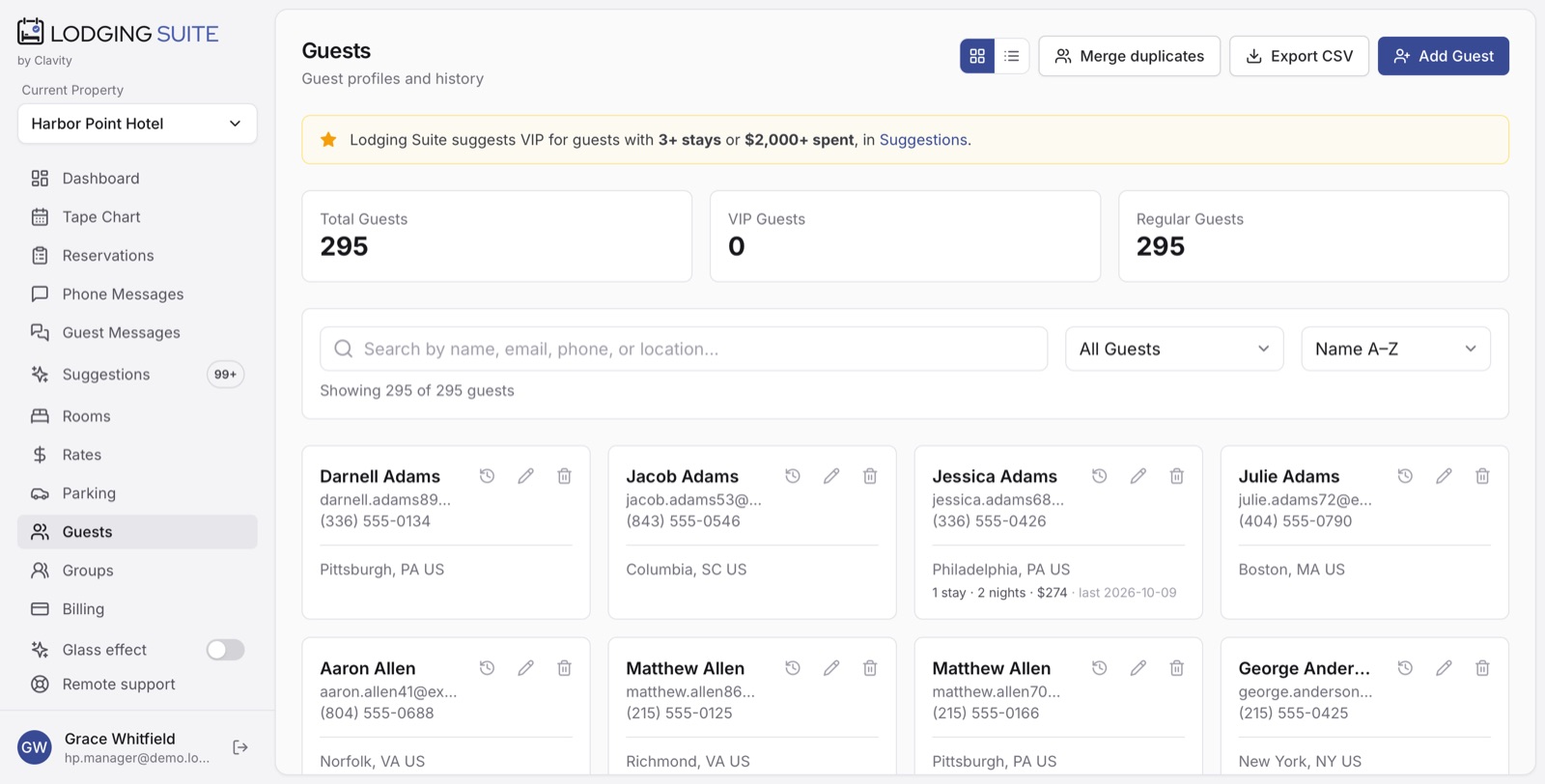
Task: View history for Julie Adams
Action: pos(1405,476)
